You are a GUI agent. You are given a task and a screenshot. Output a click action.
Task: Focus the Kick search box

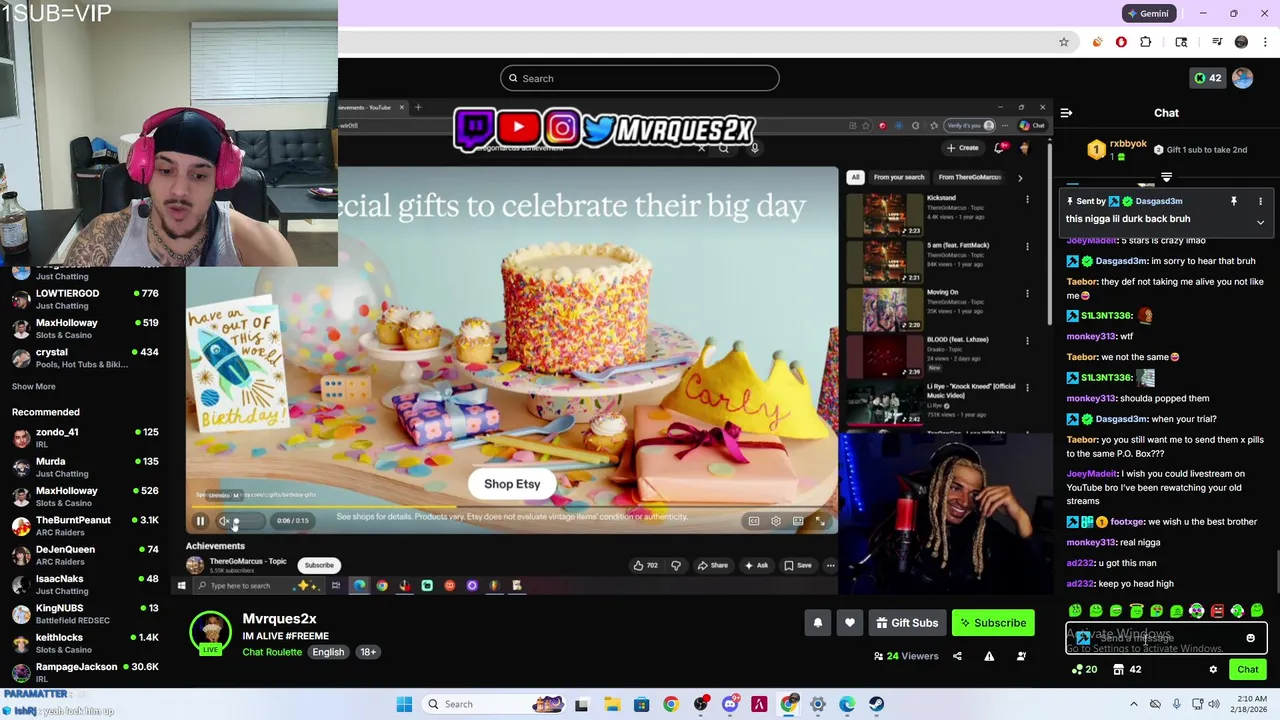point(640,78)
